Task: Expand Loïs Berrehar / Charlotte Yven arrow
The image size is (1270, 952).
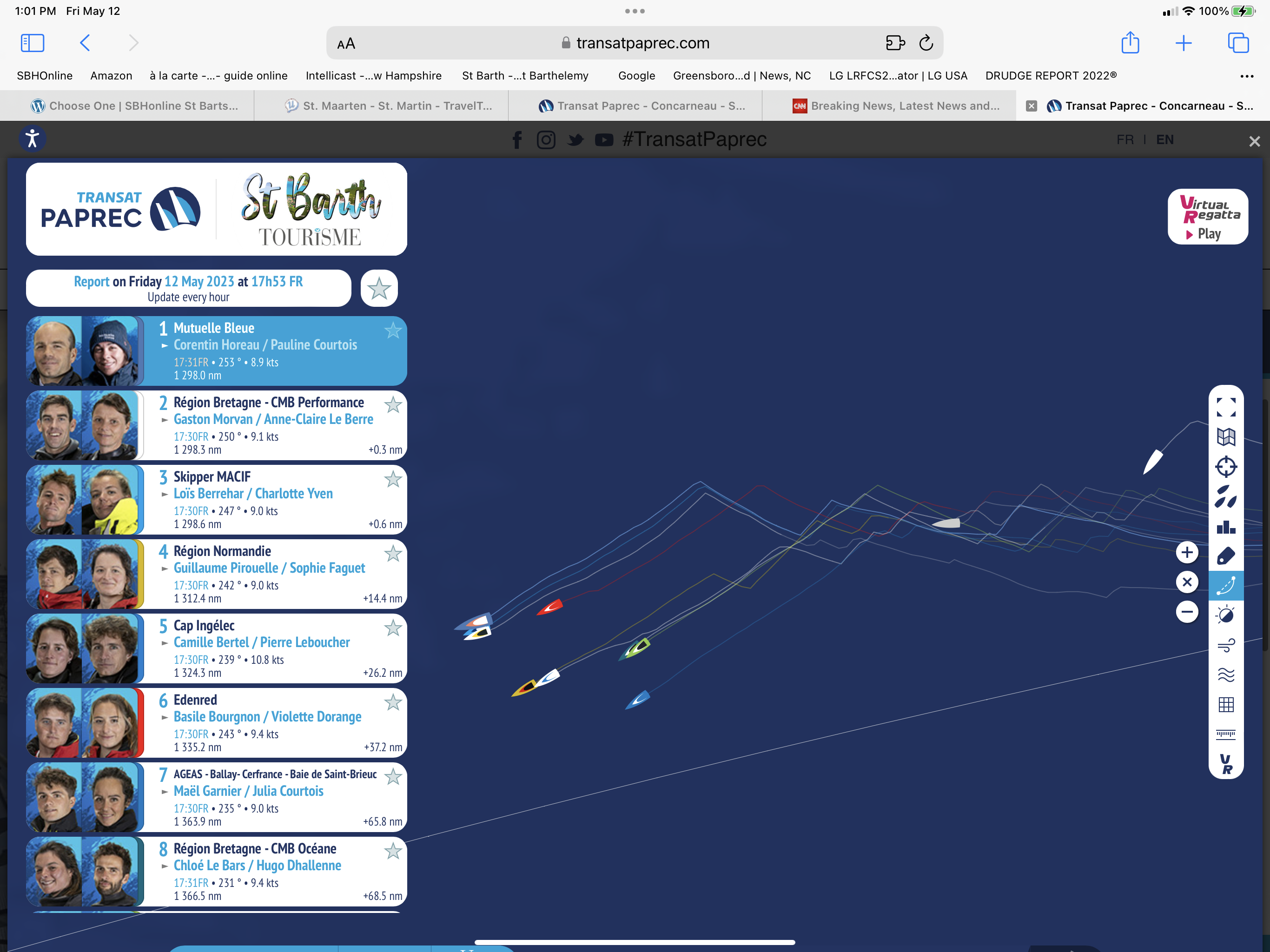Action: tap(165, 495)
